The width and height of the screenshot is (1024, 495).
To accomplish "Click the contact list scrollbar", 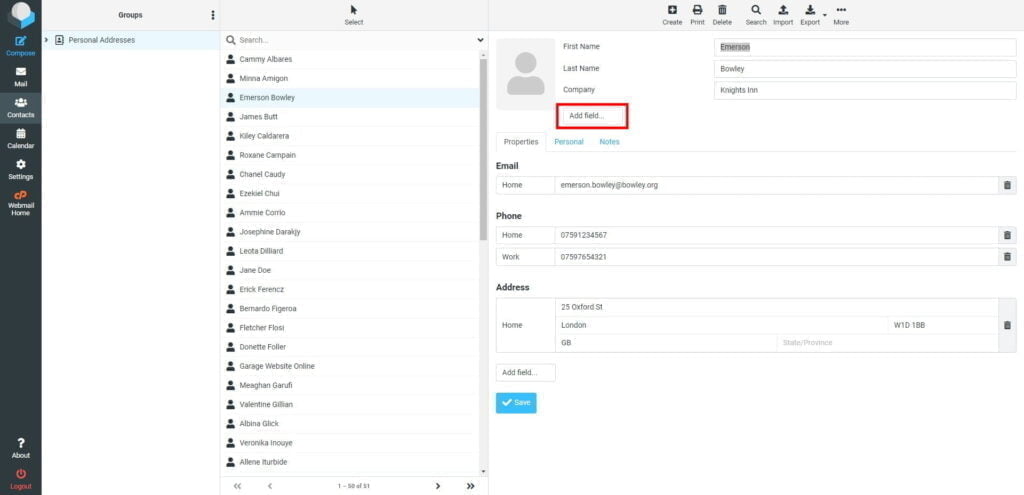I will click(x=483, y=150).
